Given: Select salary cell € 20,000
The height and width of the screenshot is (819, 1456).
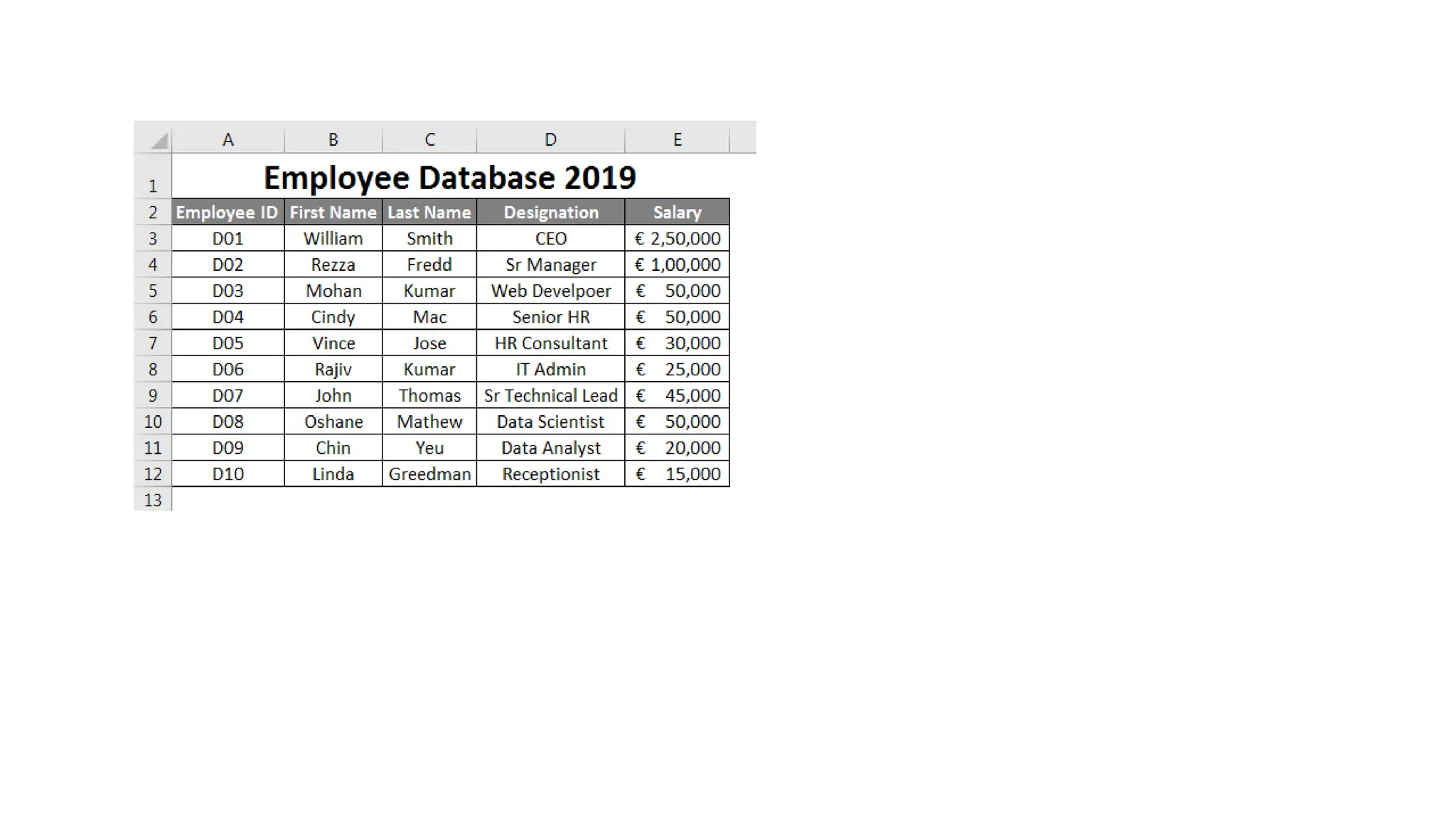Looking at the screenshot, I should coord(678,447).
